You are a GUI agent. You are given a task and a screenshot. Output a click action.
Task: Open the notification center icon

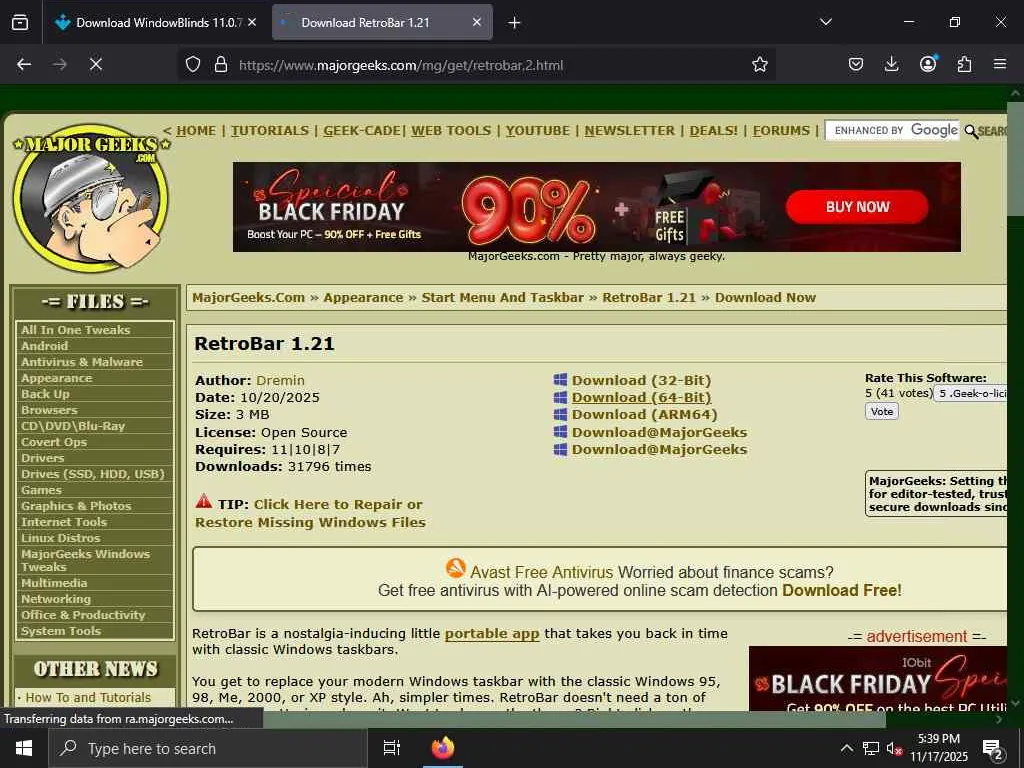pos(993,750)
